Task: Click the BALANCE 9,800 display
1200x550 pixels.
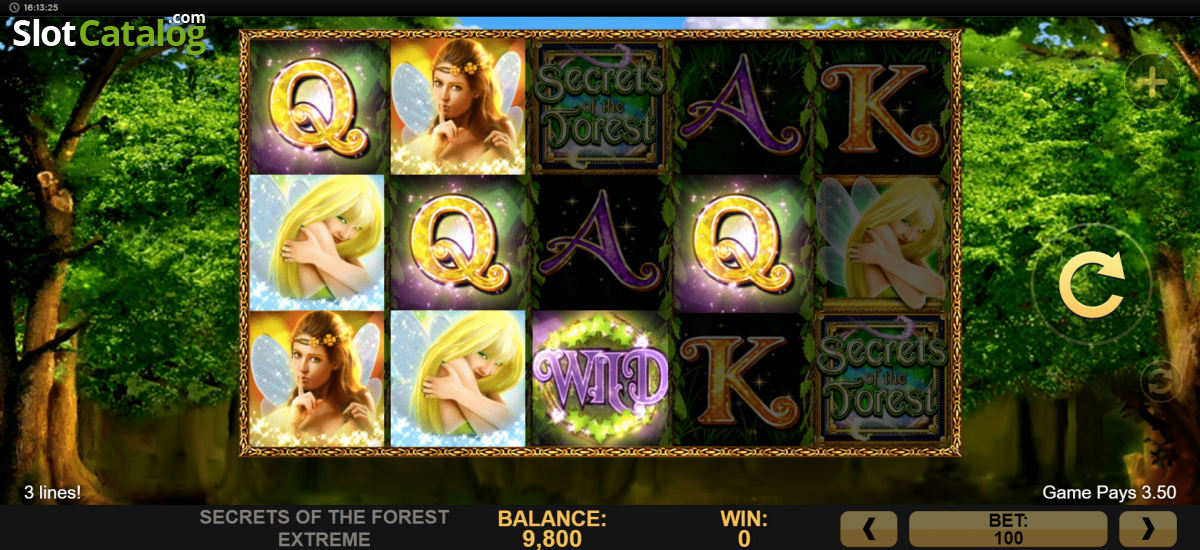Action: (x=552, y=529)
